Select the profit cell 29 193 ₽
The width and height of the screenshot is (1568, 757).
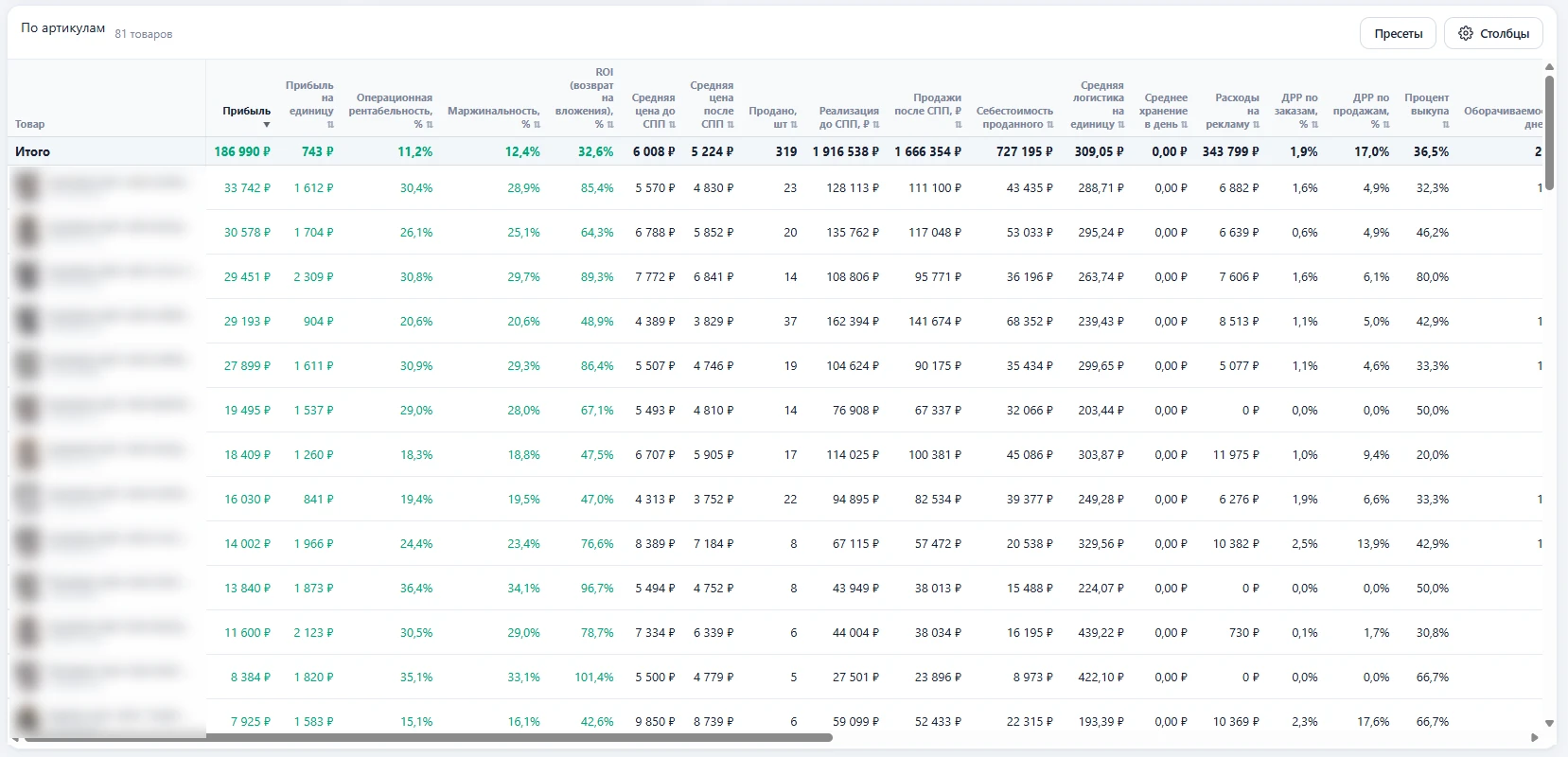pyautogui.click(x=247, y=322)
